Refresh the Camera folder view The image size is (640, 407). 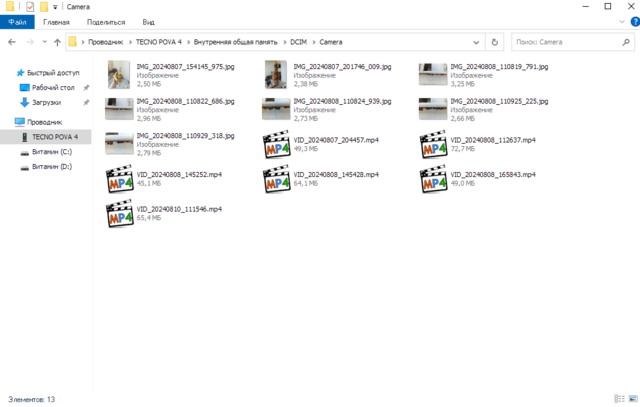click(495, 42)
